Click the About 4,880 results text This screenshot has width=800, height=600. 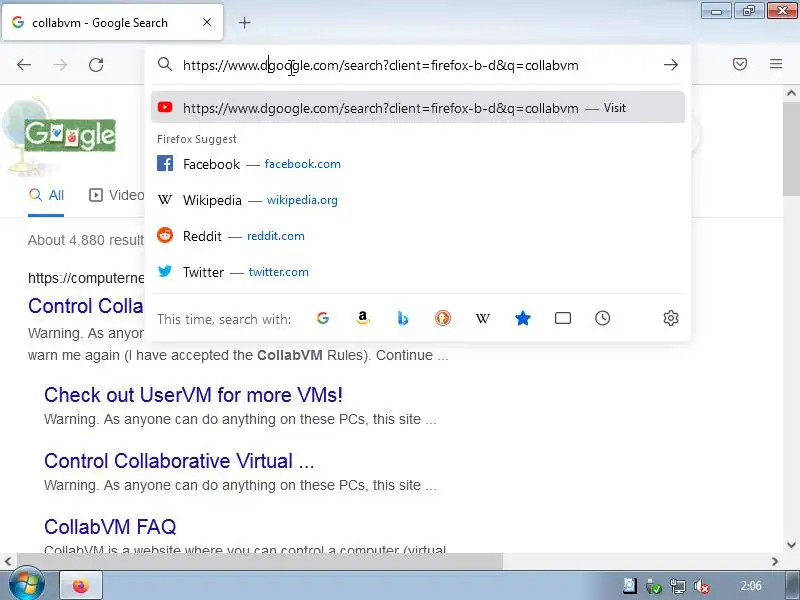point(86,240)
